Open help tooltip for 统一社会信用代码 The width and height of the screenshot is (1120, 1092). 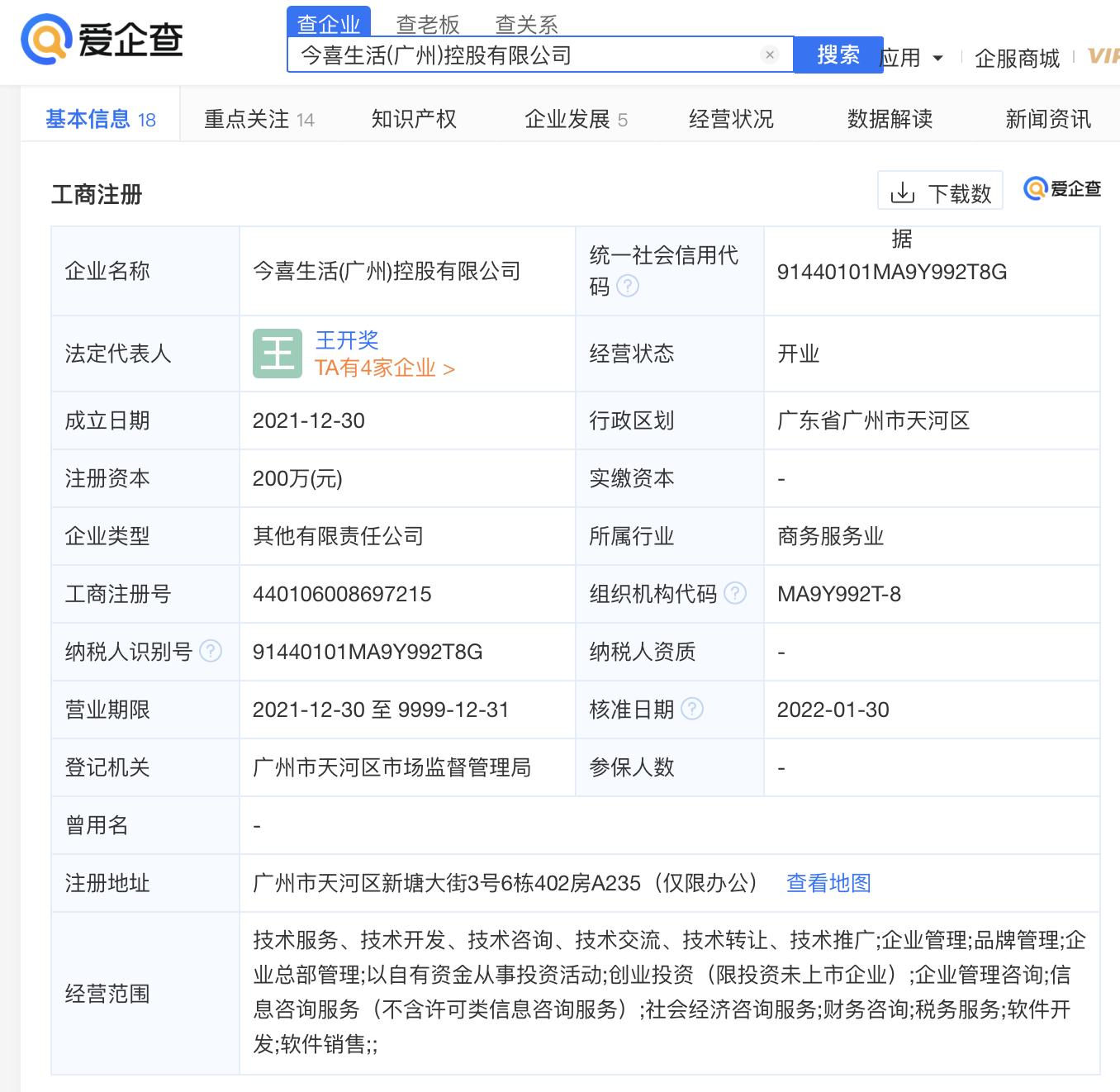[x=629, y=287]
